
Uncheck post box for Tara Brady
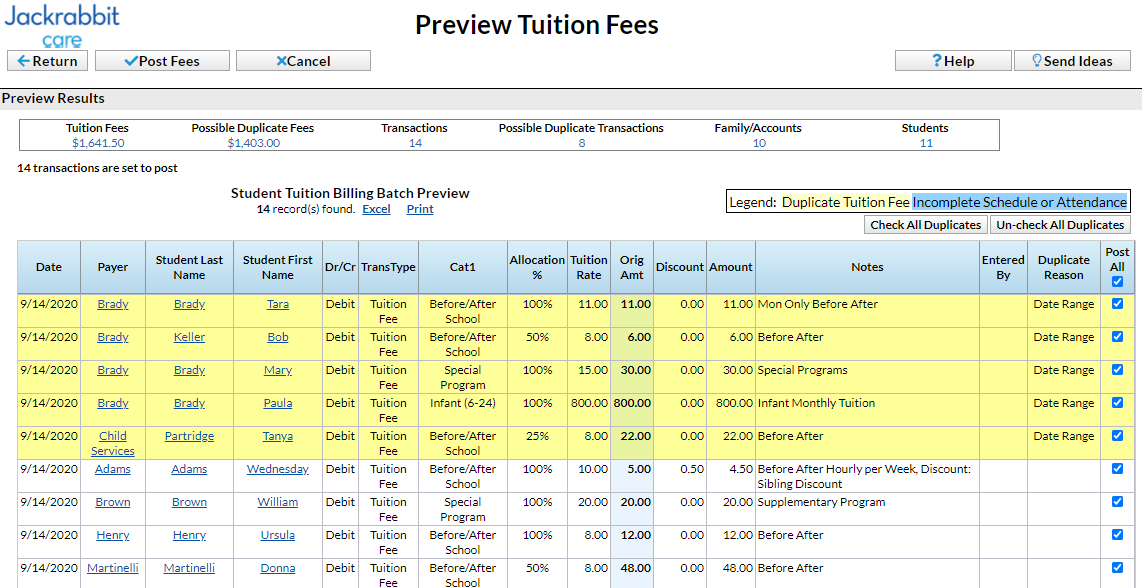click(1117, 304)
